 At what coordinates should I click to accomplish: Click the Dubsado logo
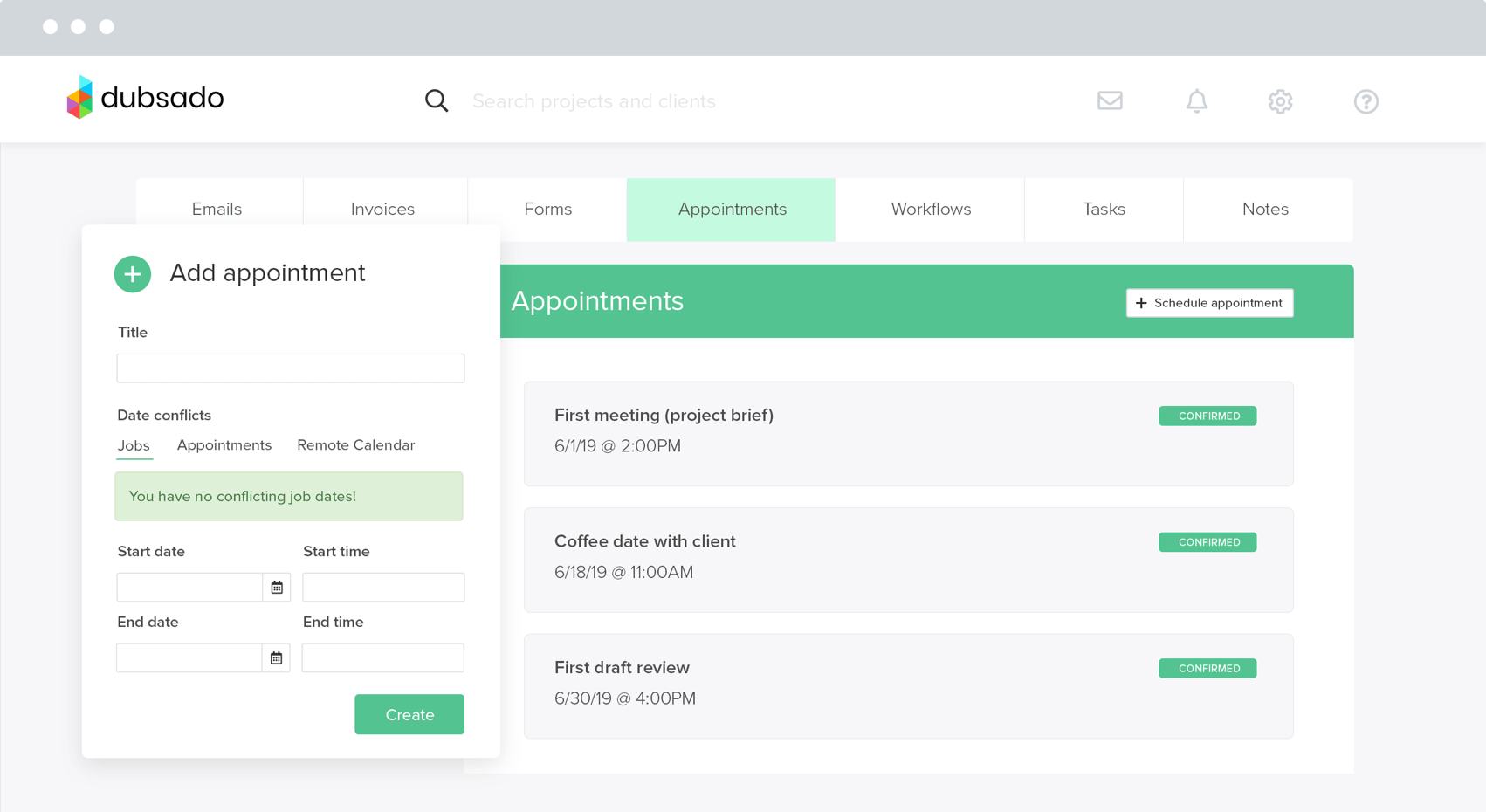coord(145,97)
